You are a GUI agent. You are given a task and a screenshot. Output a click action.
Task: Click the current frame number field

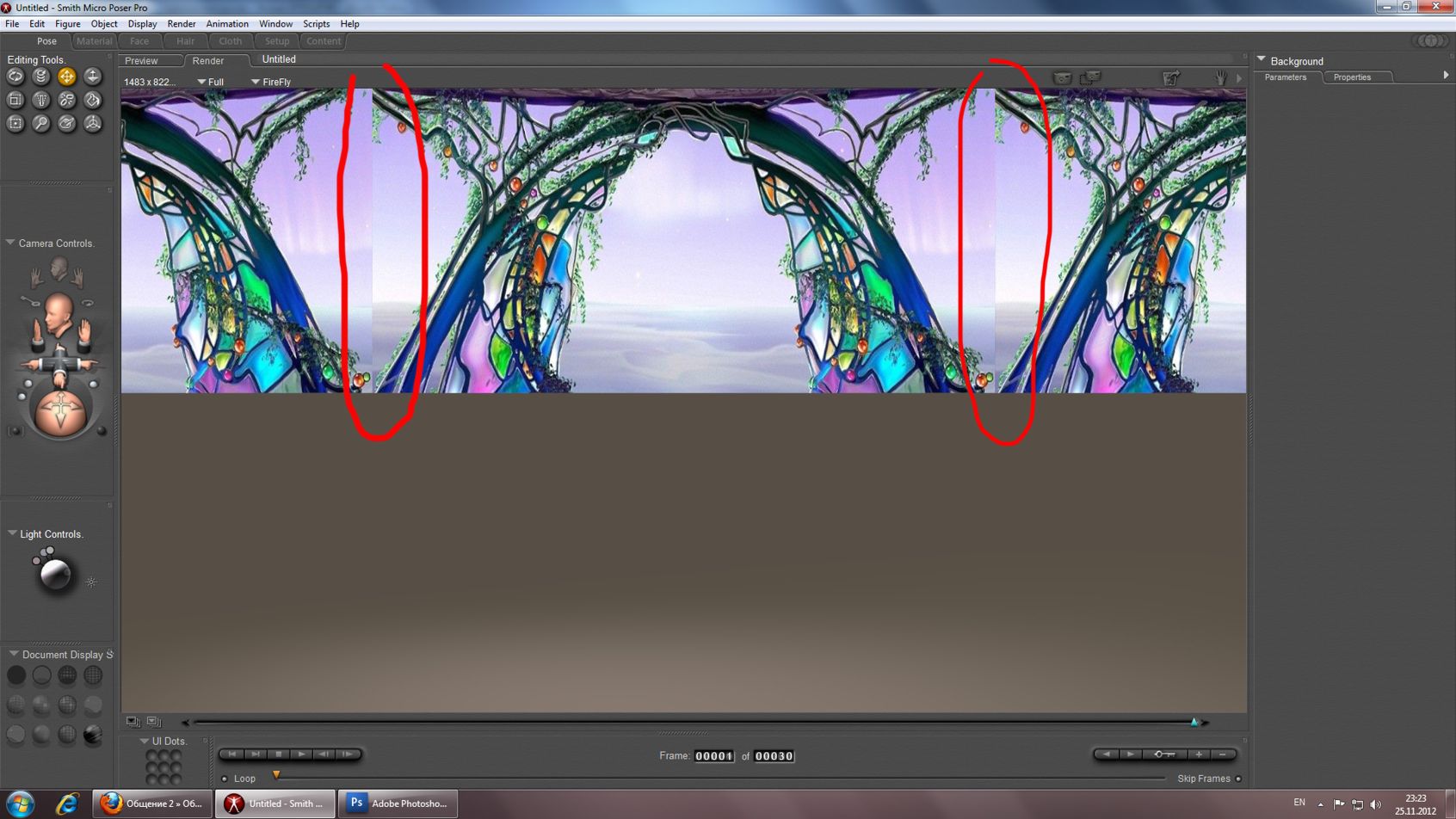pos(714,756)
